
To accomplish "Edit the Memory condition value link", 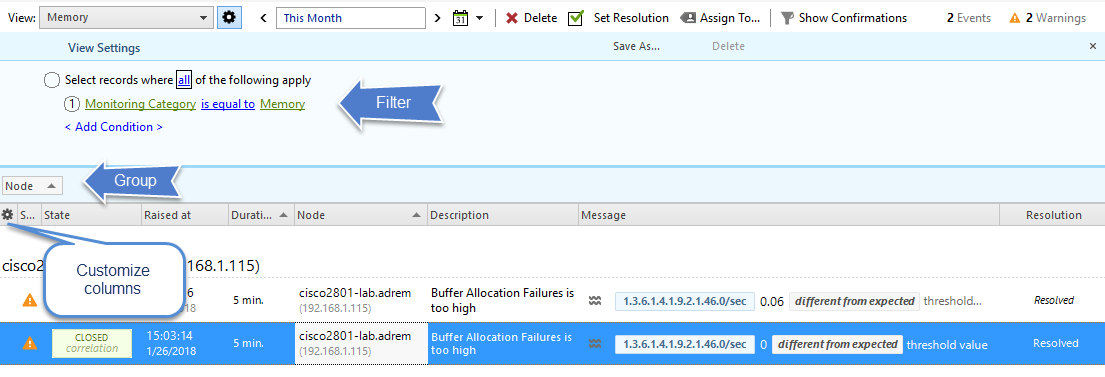I will point(283,104).
